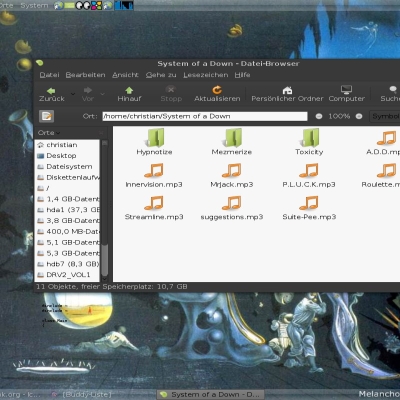Viewport: 400px width, 400px height.
Task: Open Persönlicher Ordner home folder
Action: pyautogui.click(x=287, y=94)
